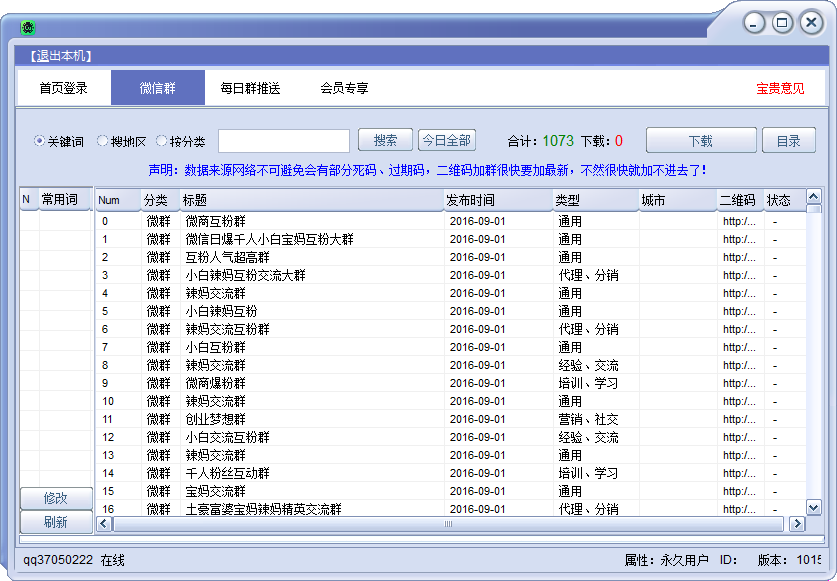The image size is (837, 581).
Task: Click the search keyword input field
Action: tap(284, 141)
